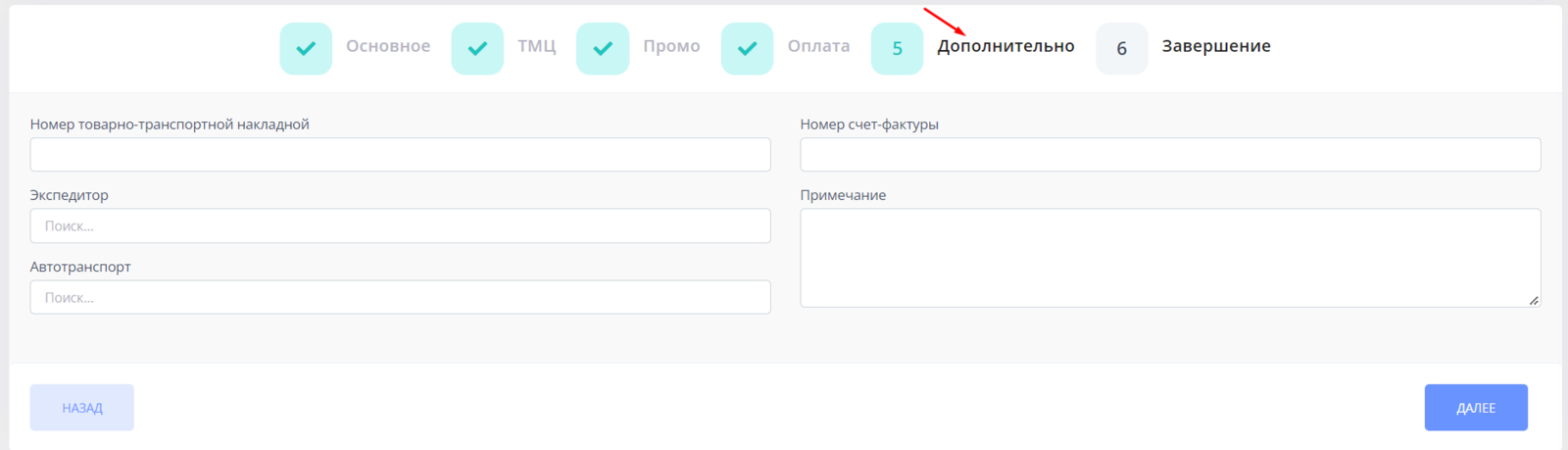The width and height of the screenshot is (1568, 450).
Task: Click the checkmark icon beside ТМЦ step
Action: pos(477,48)
